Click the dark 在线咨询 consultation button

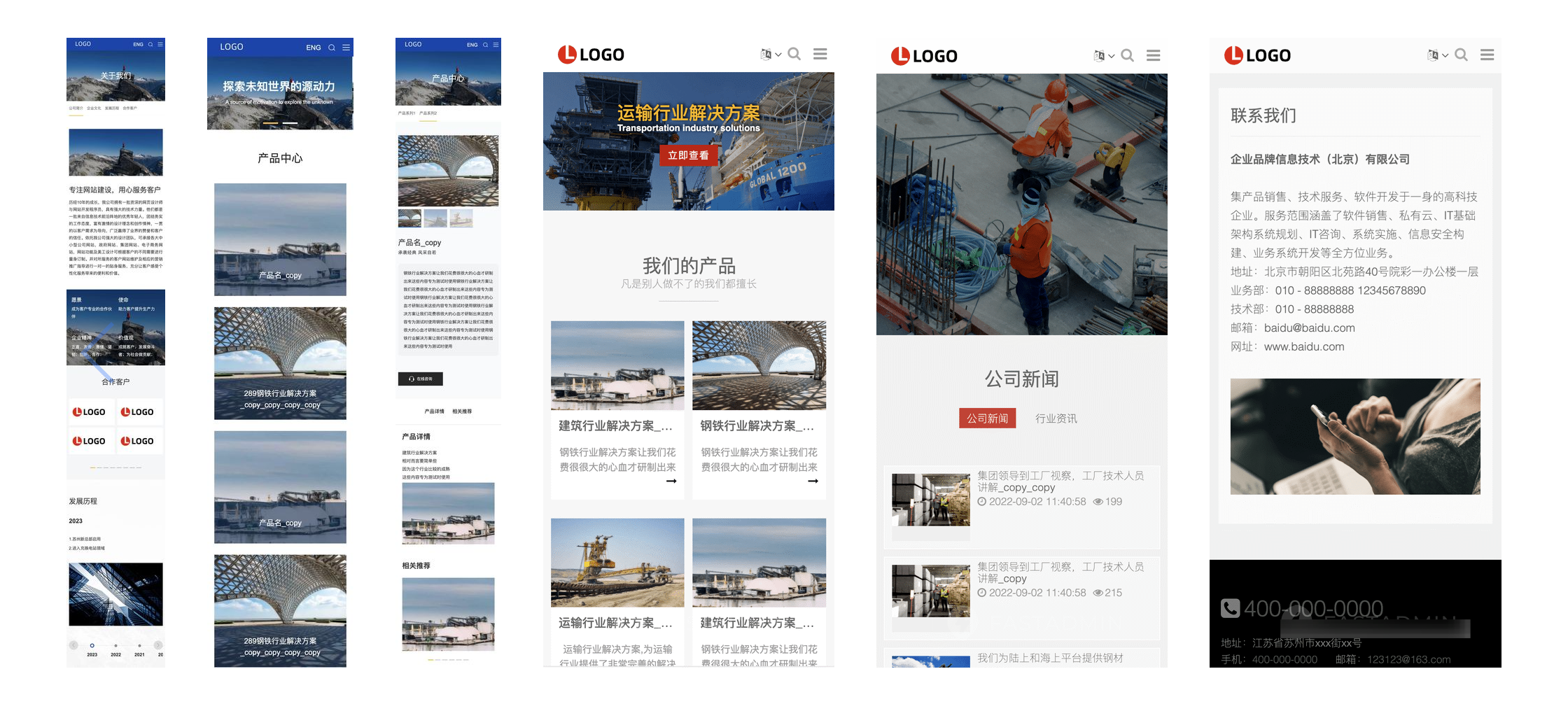point(421,379)
